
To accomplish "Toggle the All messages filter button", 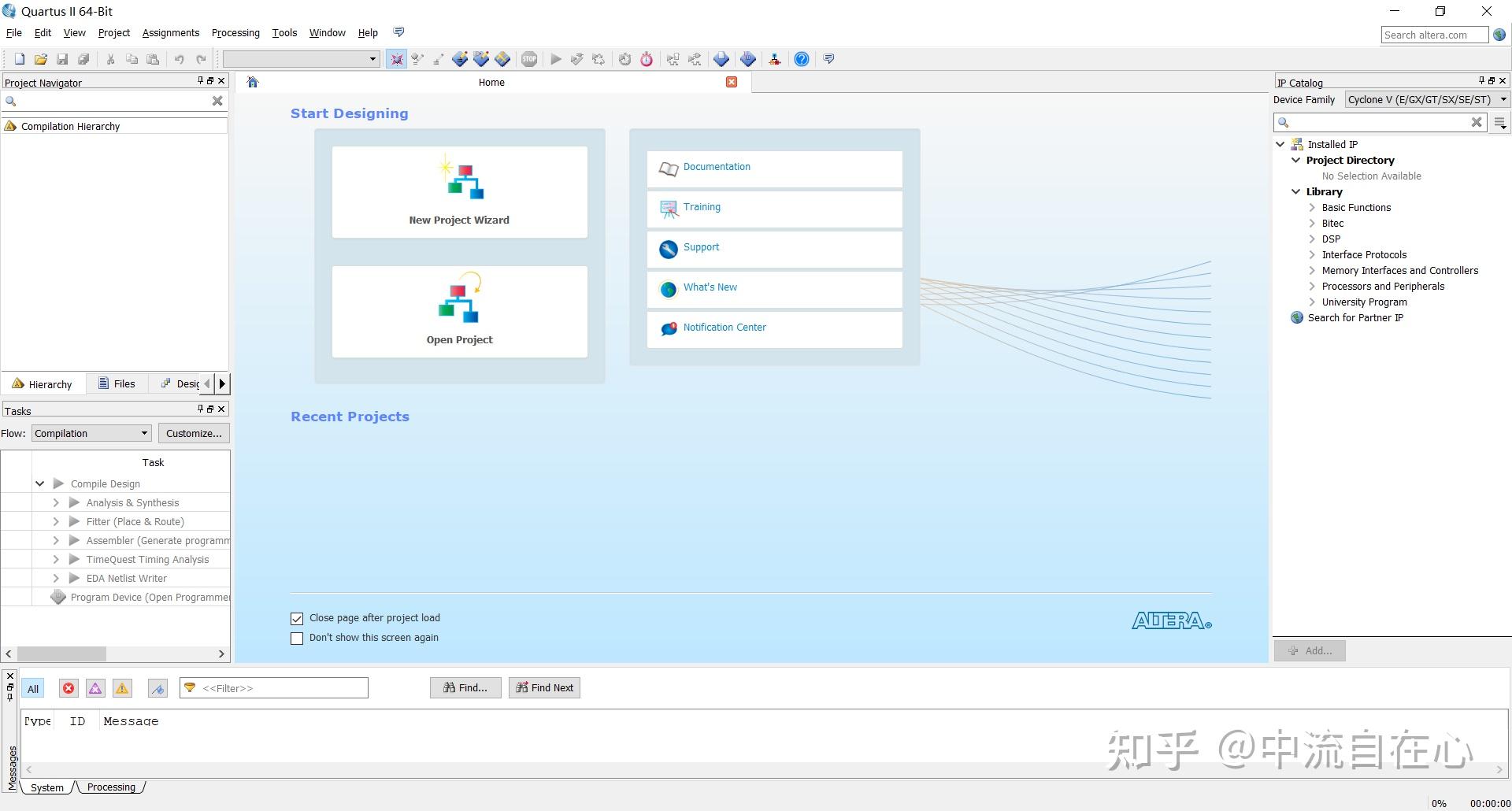I will point(32,688).
